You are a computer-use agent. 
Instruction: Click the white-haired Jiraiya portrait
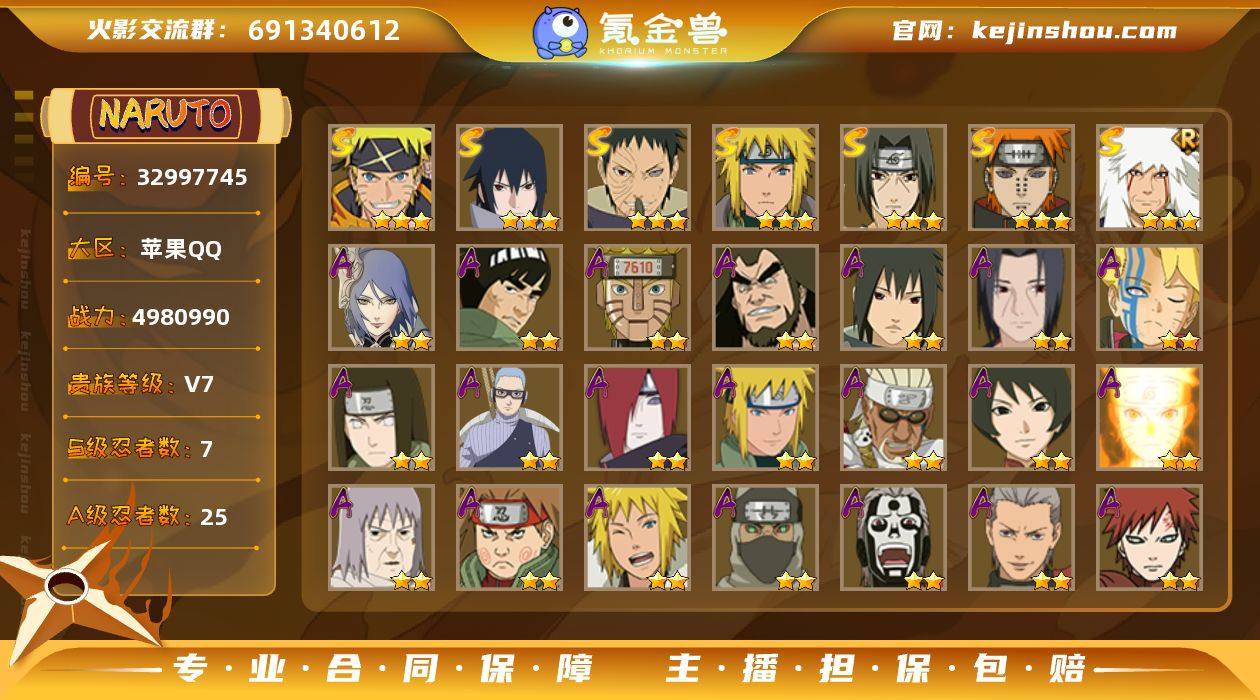tap(1149, 178)
